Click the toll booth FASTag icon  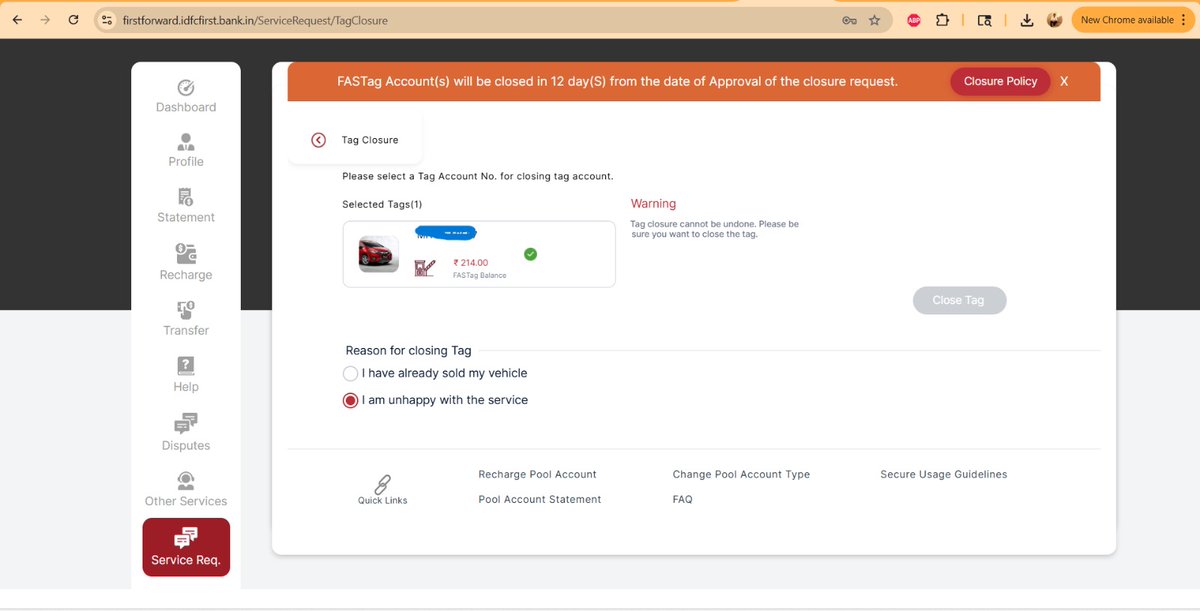pyautogui.click(x=425, y=267)
